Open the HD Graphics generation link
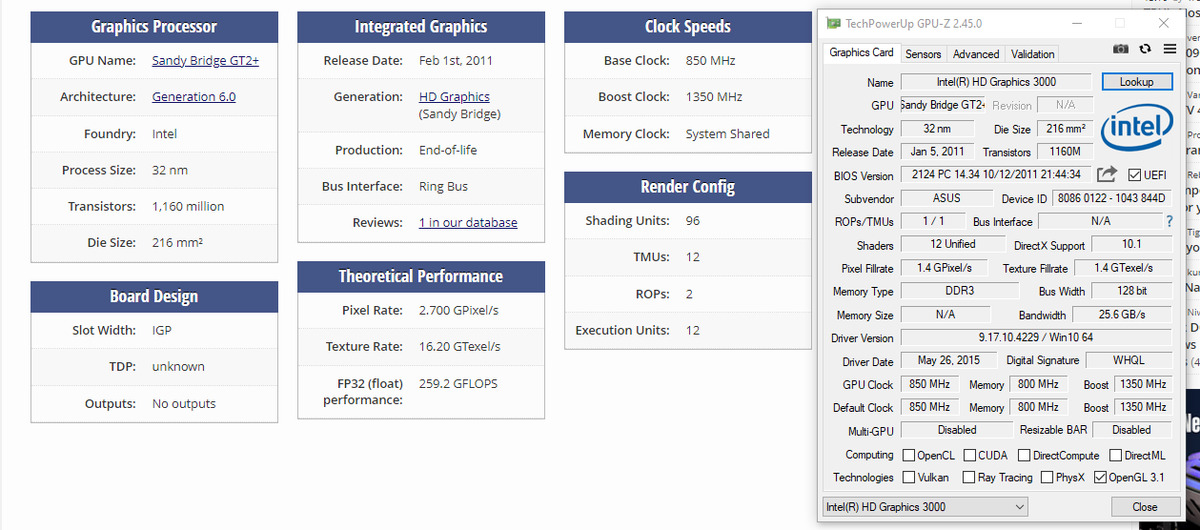The width and height of the screenshot is (1200, 530). tap(454, 97)
